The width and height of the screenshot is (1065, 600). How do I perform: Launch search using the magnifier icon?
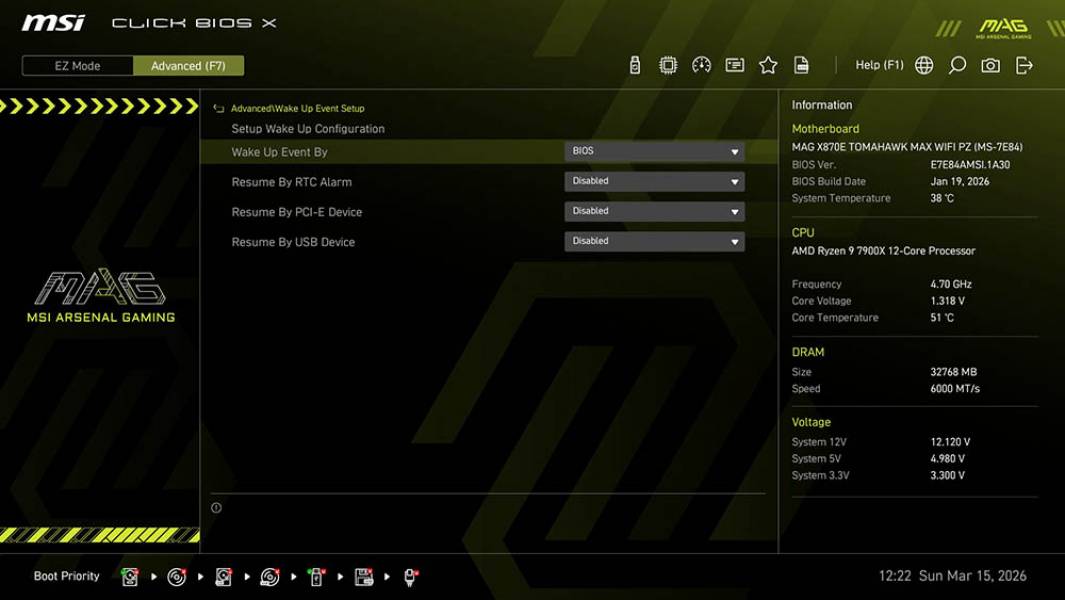point(956,64)
